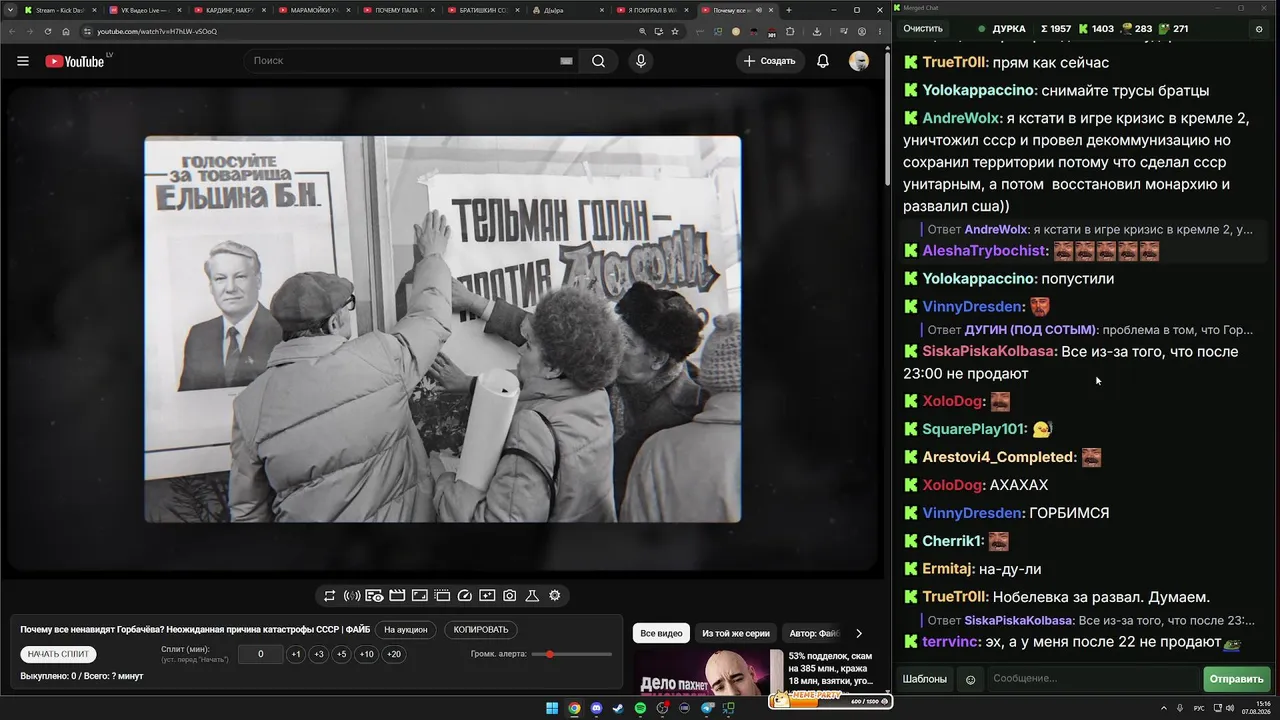
Task: Open Telegram from the taskbar
Action: 706,708
